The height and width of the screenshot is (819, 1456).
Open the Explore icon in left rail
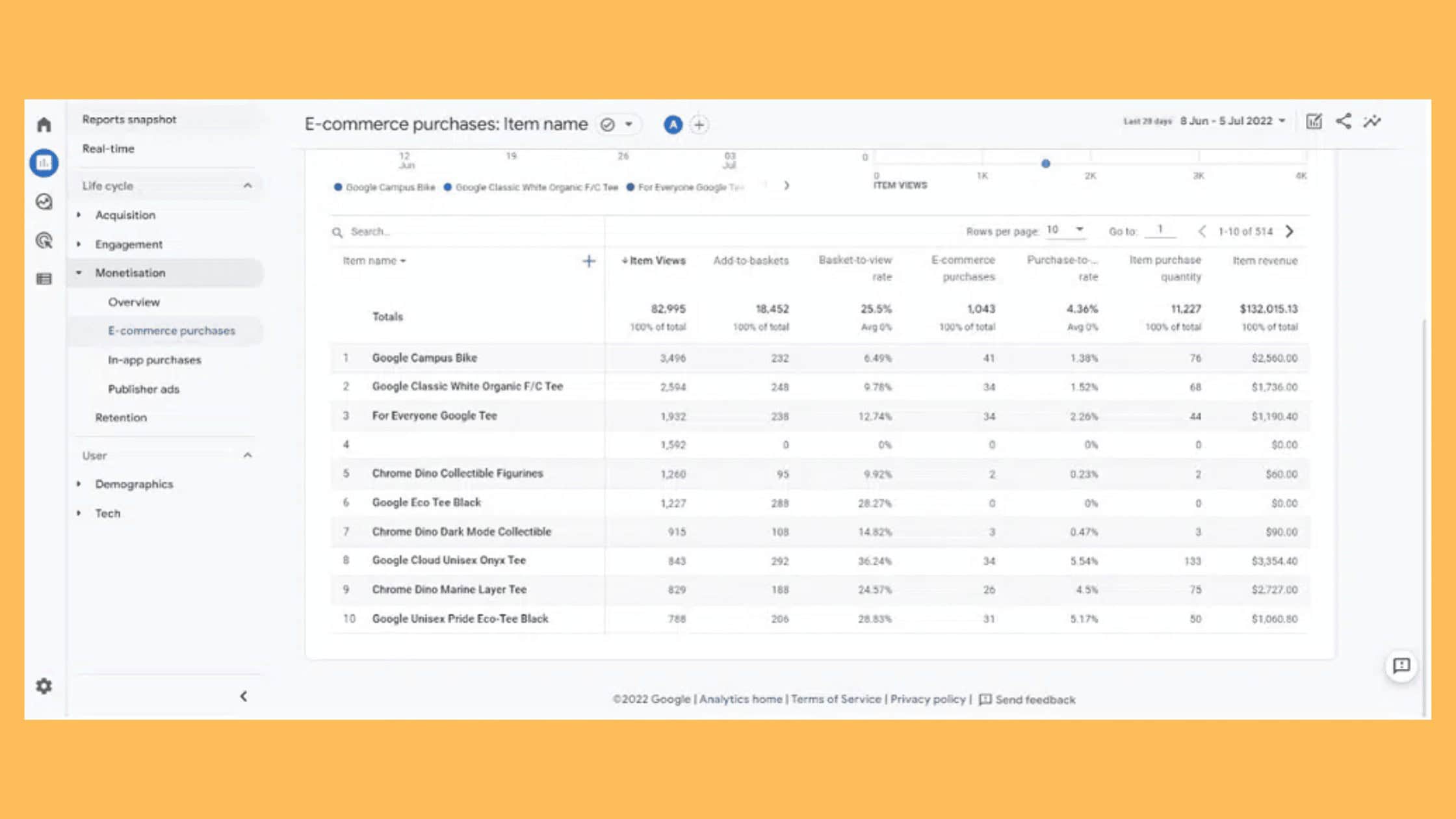click(44, 201)
